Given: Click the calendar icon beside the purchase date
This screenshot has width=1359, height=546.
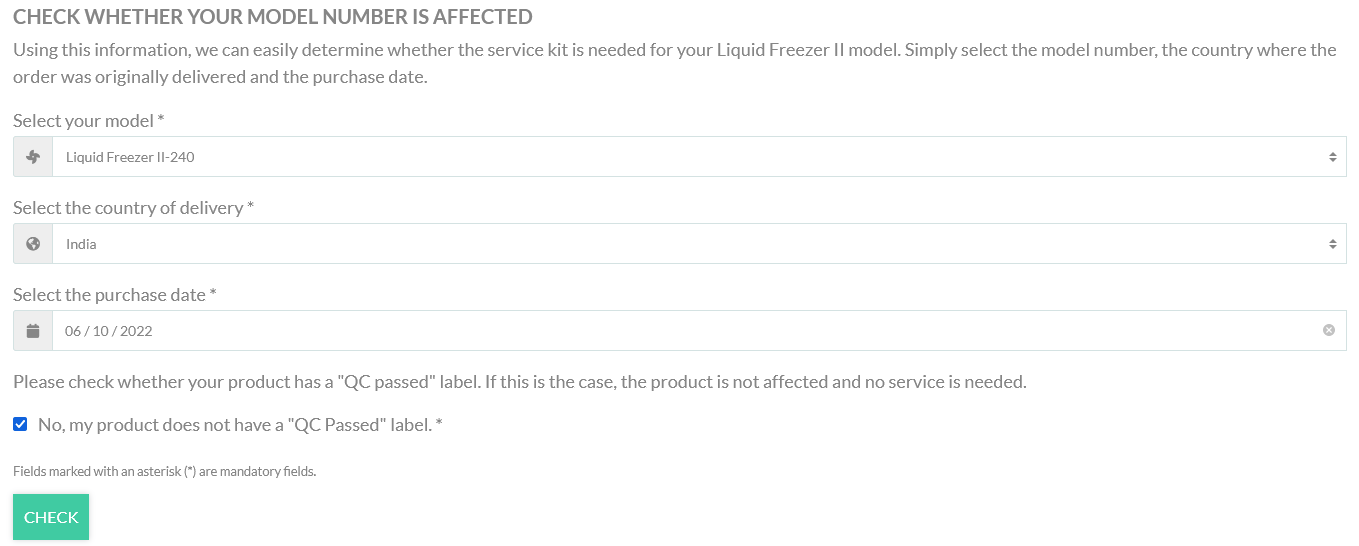Looking at the screenshot, I should point(33,331).
